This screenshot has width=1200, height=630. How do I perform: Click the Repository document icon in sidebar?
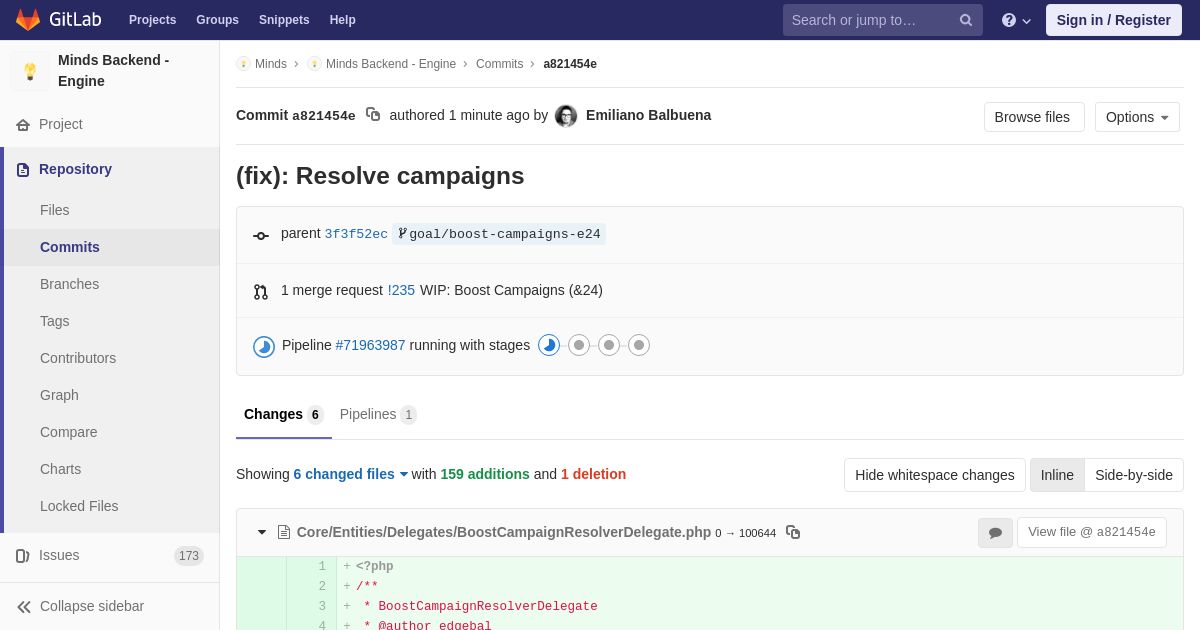pyautogui.click(x=23, y=170)
